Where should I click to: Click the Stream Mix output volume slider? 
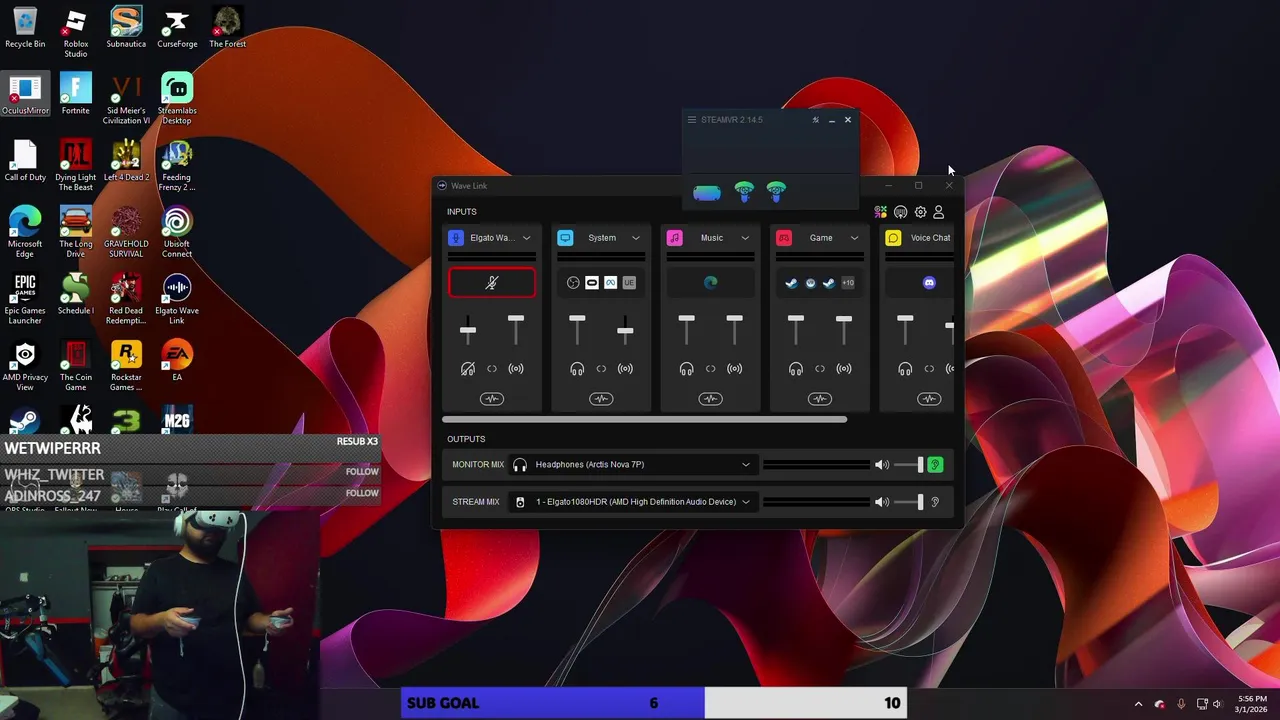coord(909,502)
